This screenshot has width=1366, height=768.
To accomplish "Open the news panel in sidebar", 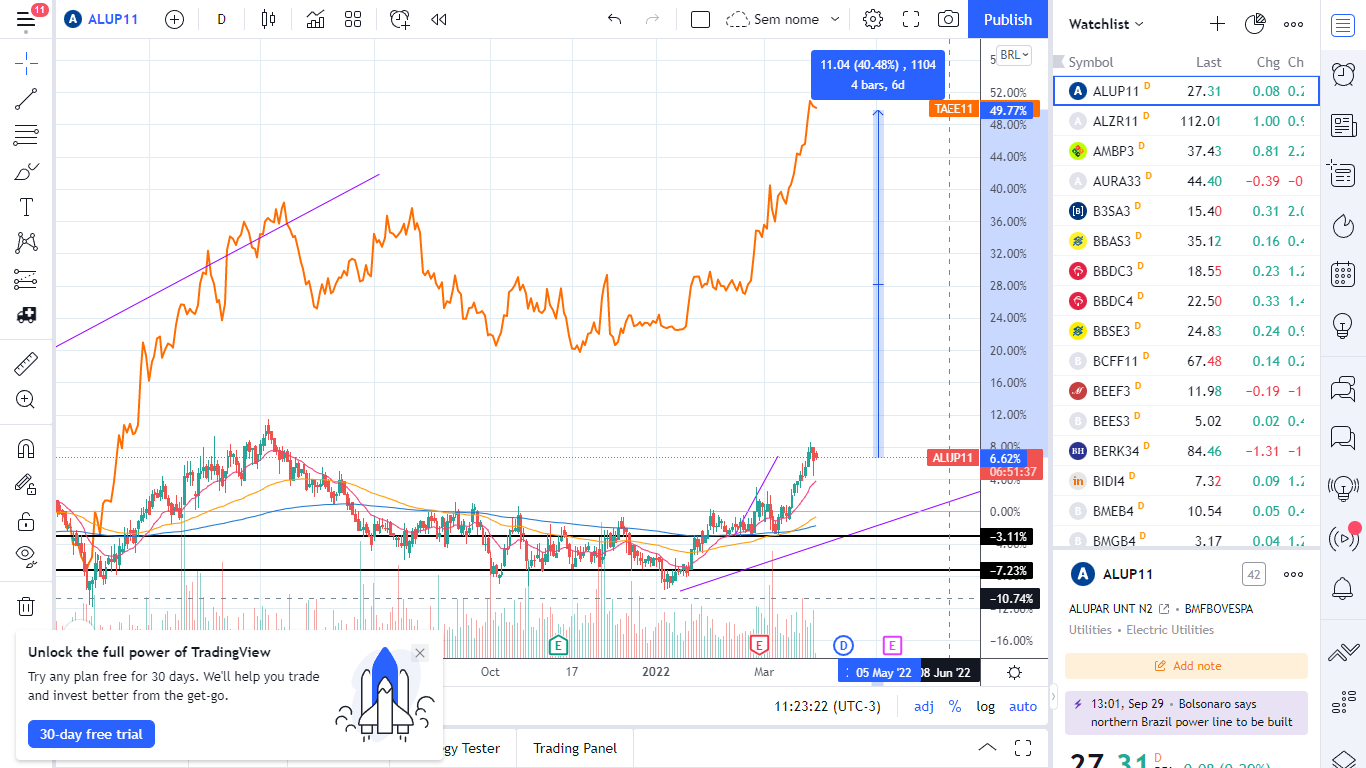I will (1343, 125).
